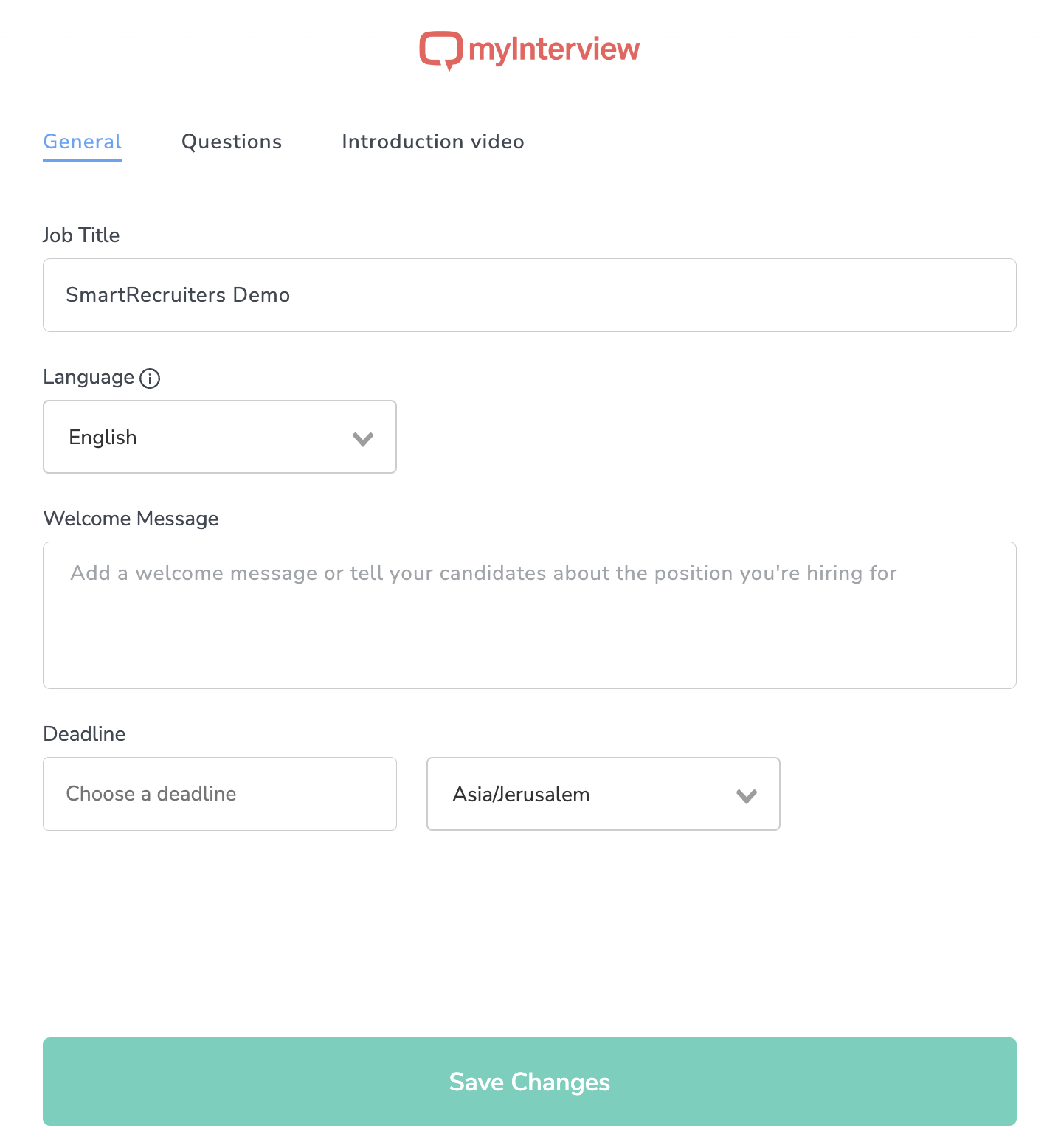Expand the Language selector chevron arrow

click(363, 439)
